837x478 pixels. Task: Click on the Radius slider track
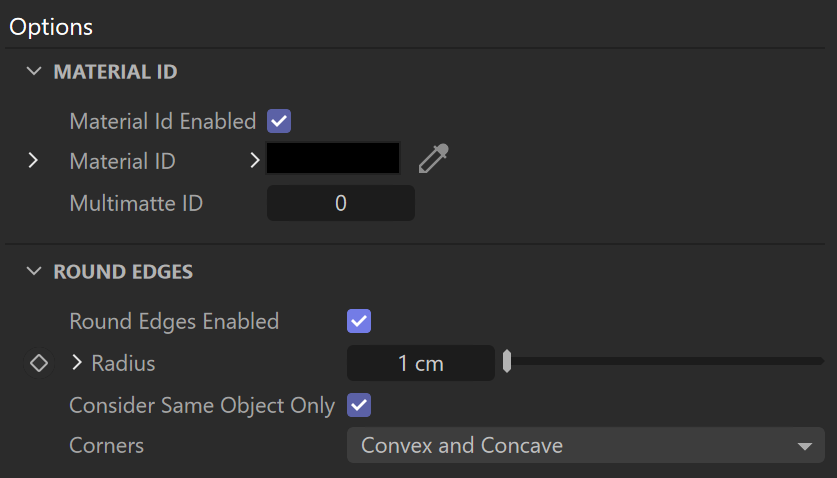667,362
